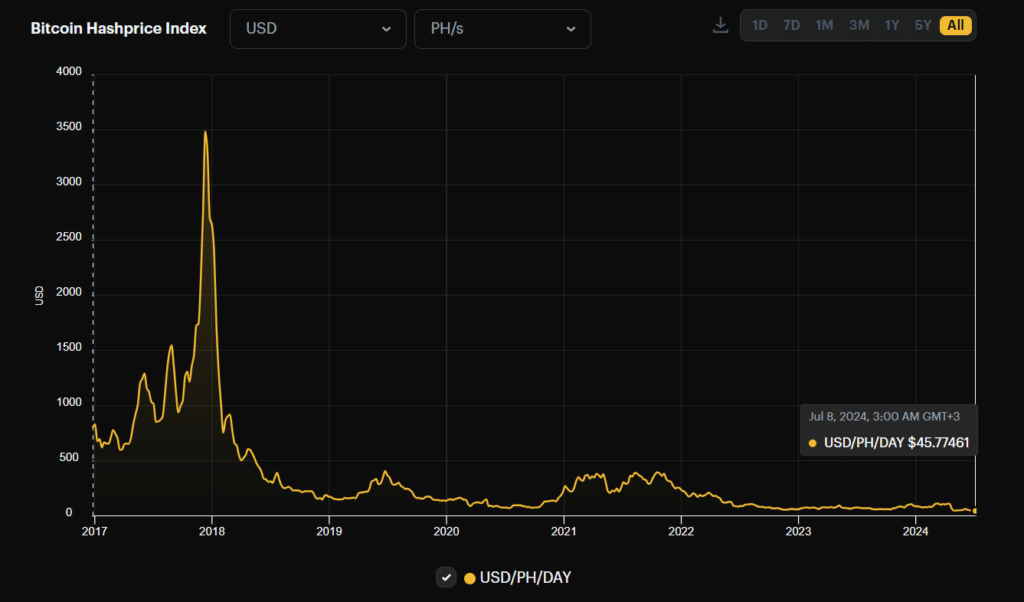Select the 7D time range
1024x602 pixels.
(792, 25)
